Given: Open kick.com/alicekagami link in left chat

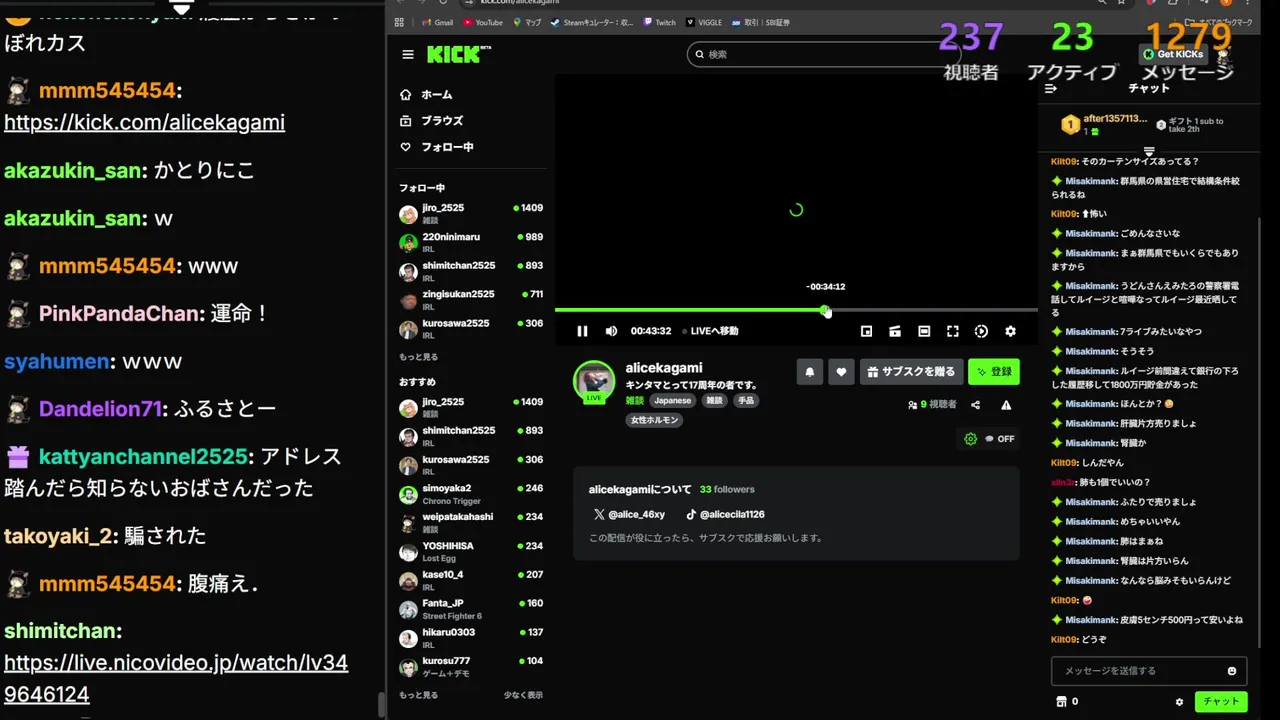Looking at the screenshot, I should pos(144,122).
